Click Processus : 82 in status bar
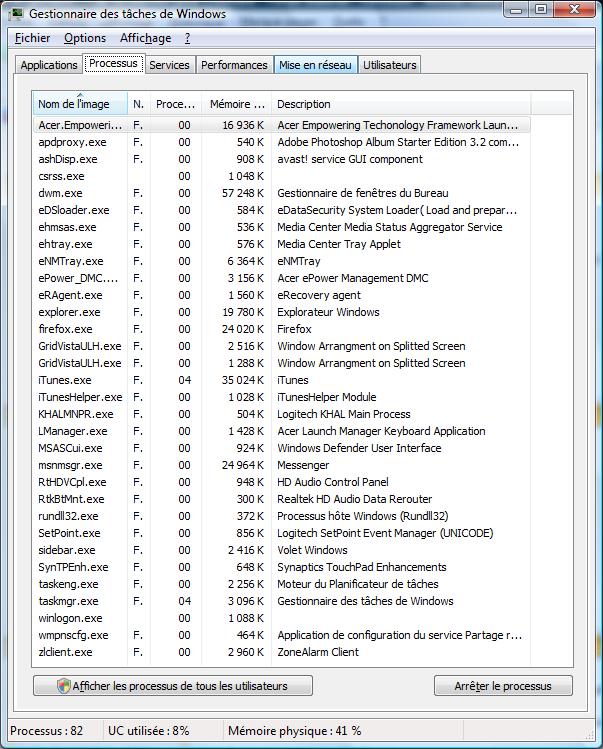This screenshot has width=603, height=749. [46, 731]
